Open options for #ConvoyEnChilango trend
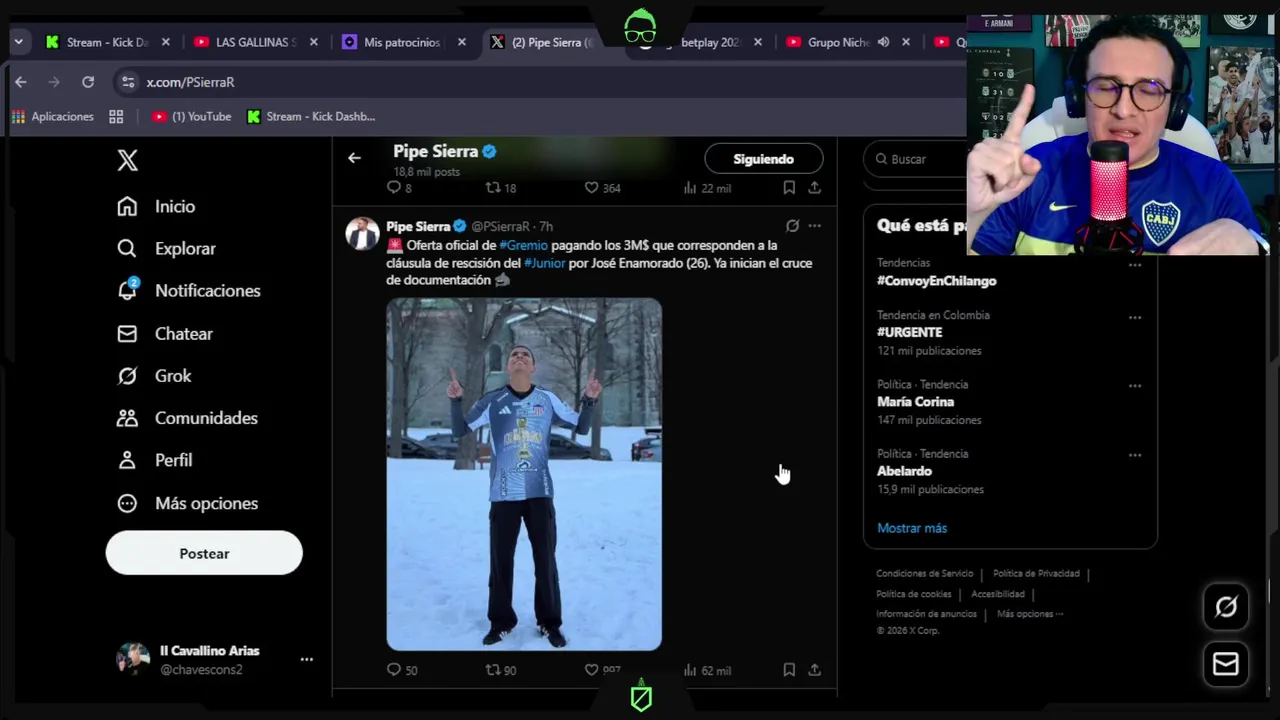The height and width of the screenshot is (720, 1280). click(x=1135, y=265)
